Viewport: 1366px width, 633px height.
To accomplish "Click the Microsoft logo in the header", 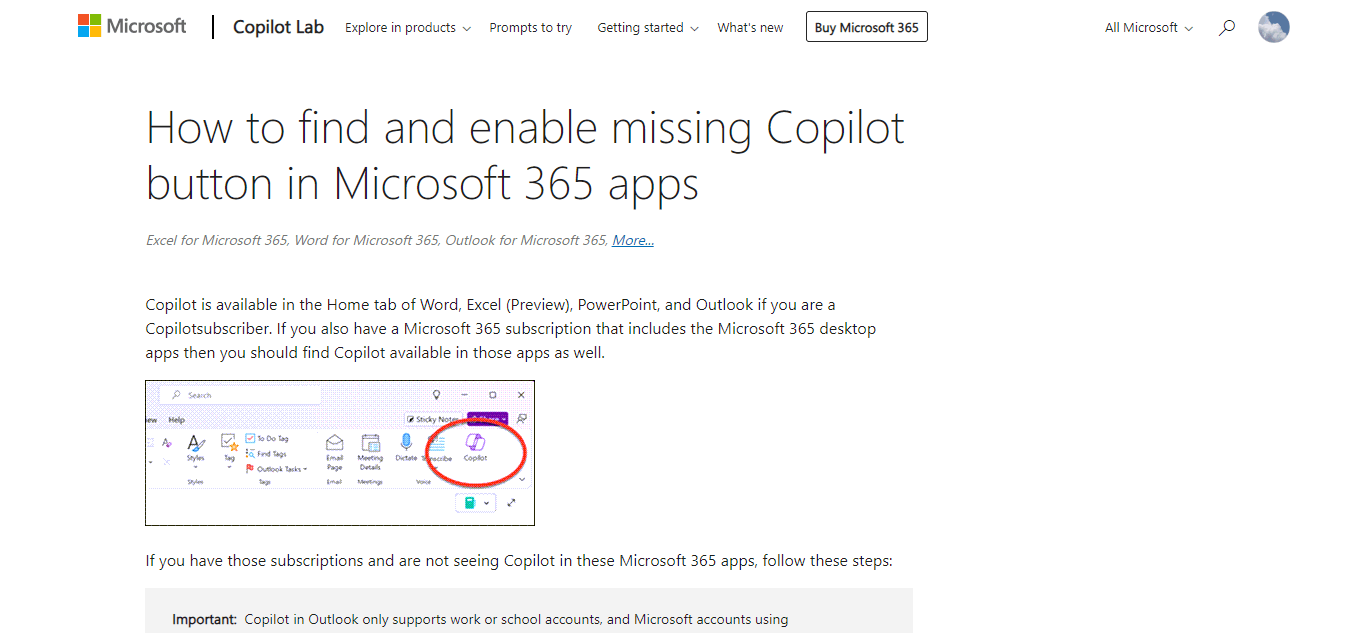I will coord(132,27).
